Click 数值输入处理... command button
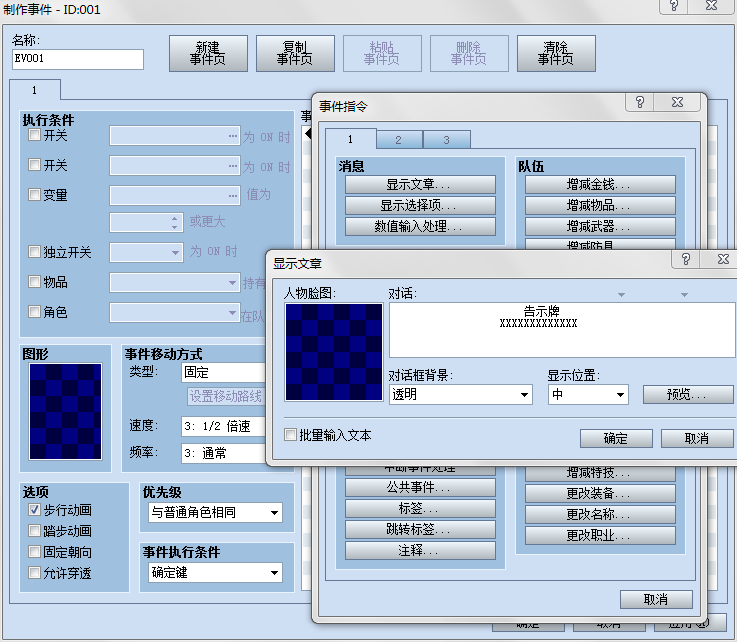Screen dimensions: 737x642 coord(420,226)
